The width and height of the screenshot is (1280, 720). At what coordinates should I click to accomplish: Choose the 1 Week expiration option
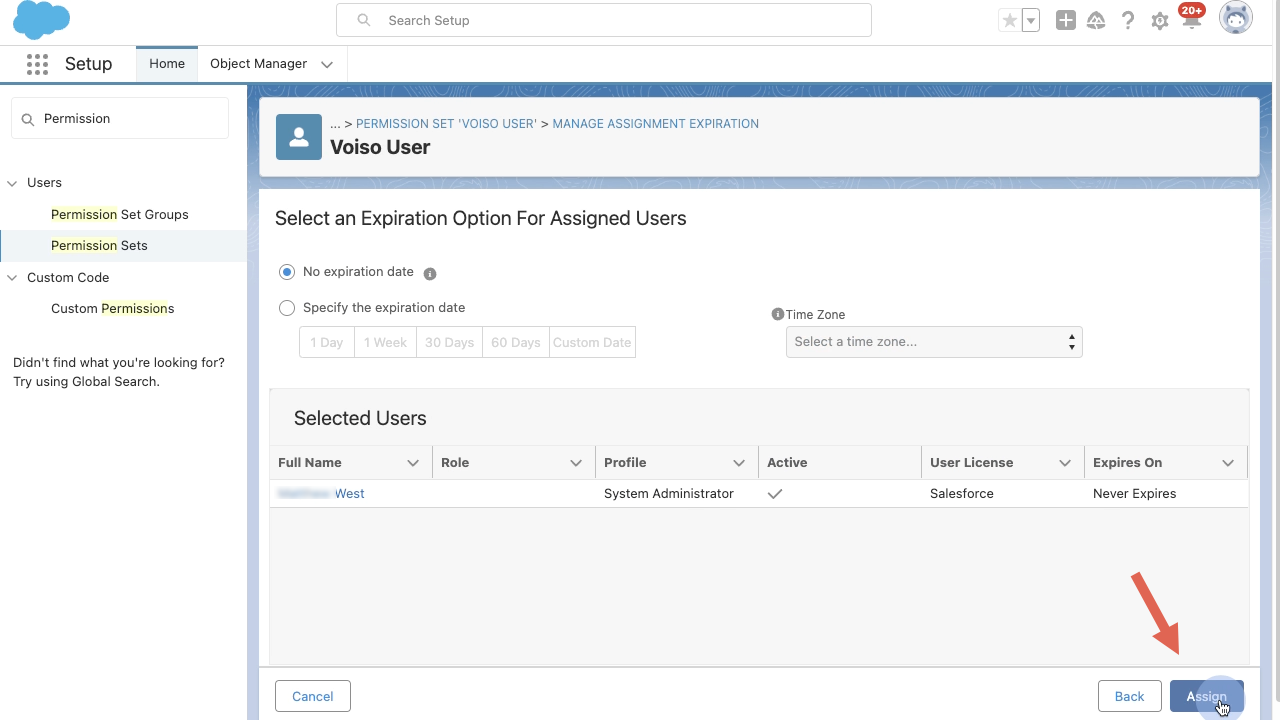tap(385, 342)
